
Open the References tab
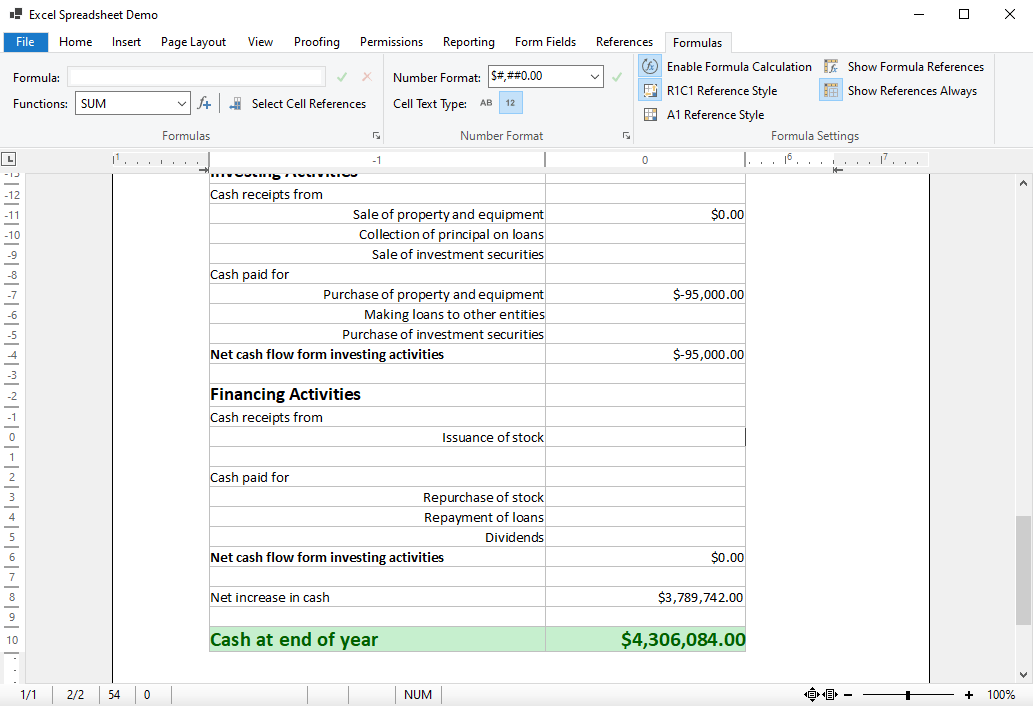pos(625,41)
